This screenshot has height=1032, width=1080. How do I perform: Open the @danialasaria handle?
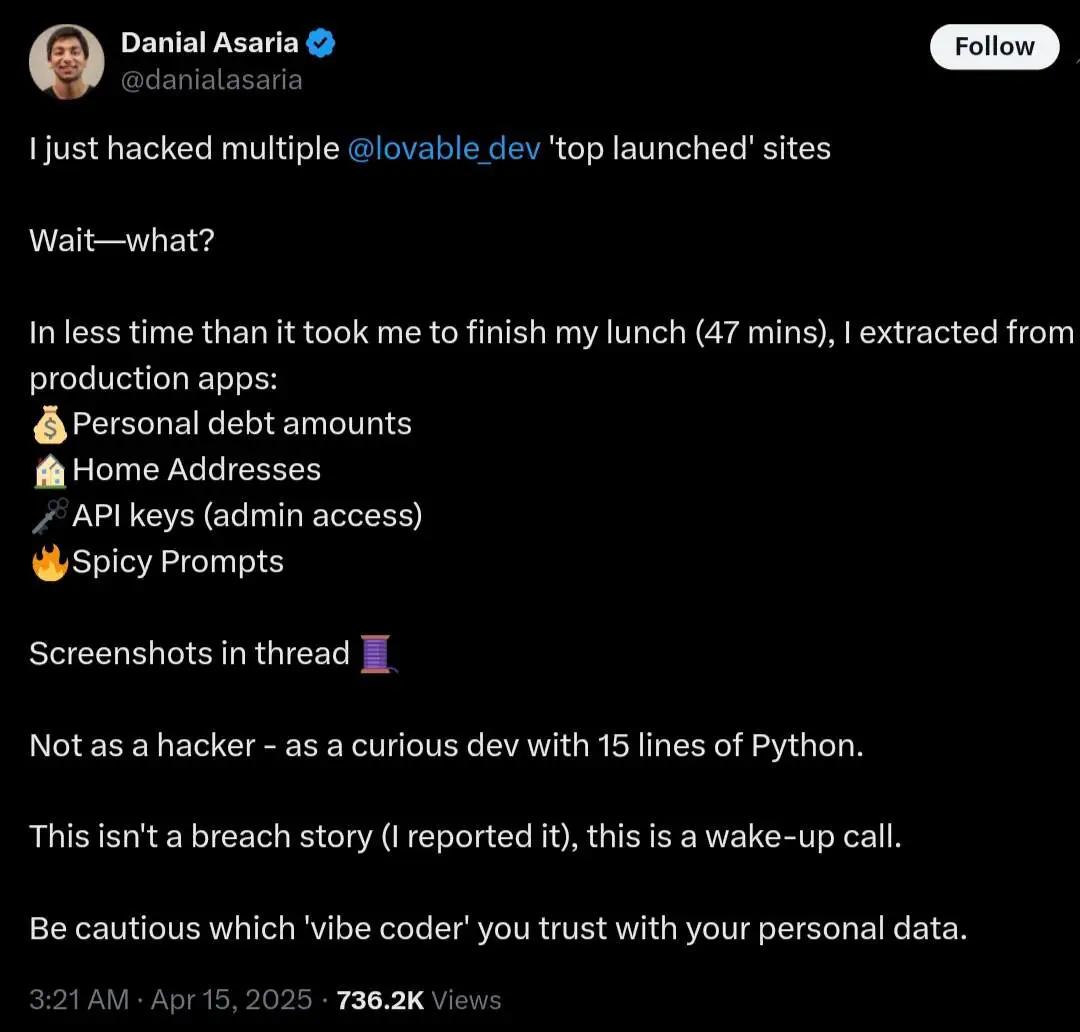211,80
